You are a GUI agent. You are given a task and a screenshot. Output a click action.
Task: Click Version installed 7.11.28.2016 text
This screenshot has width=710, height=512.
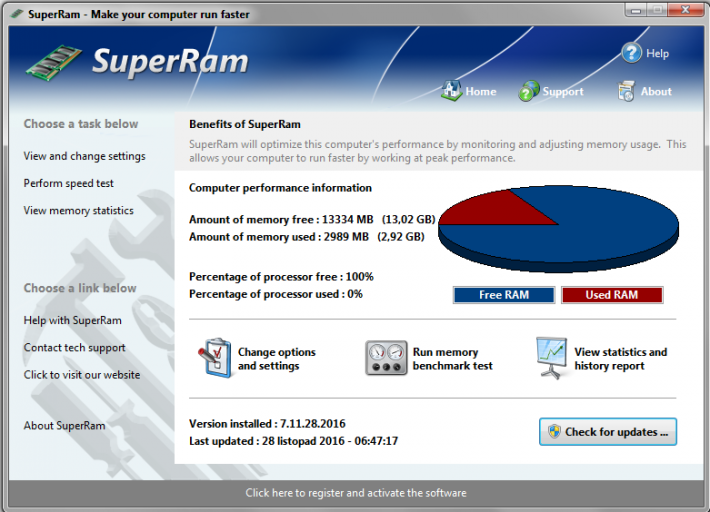(267, 424)
